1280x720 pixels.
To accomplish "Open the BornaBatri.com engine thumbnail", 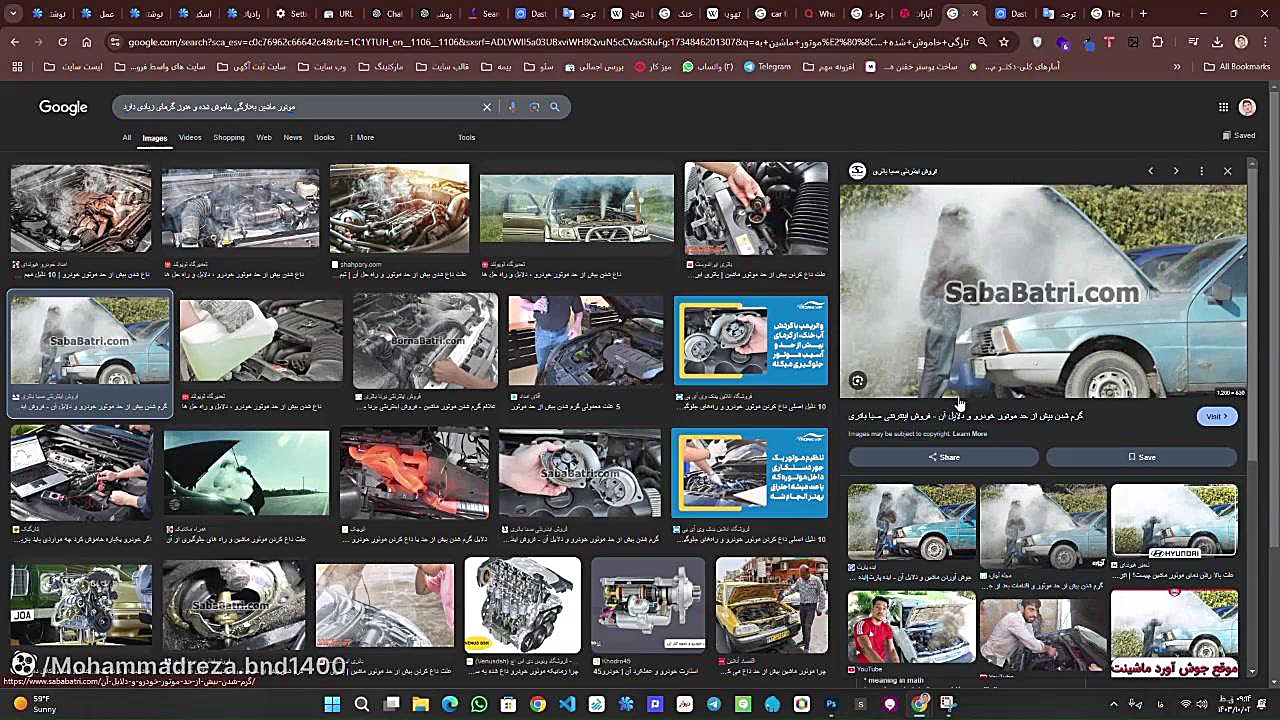I will point(425,341).
